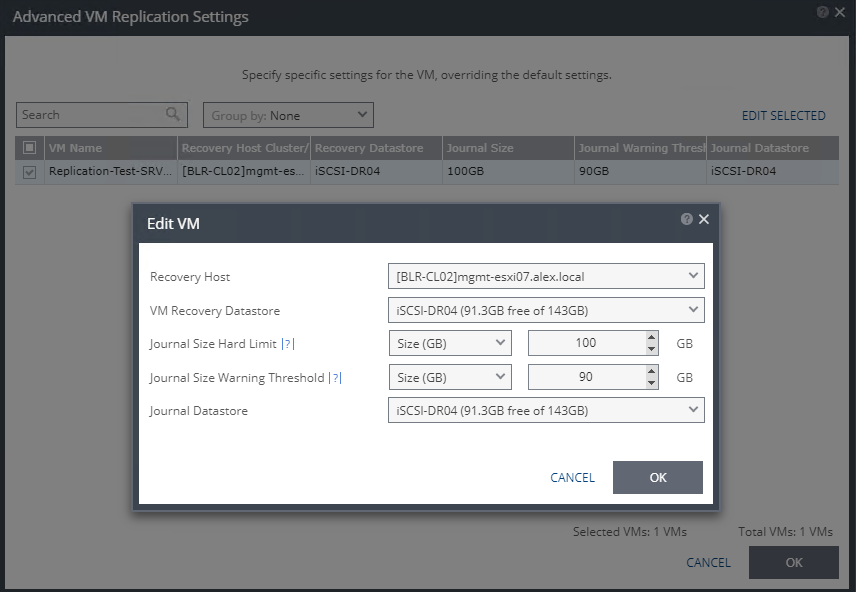
Task: Click the search magnifier icon
Action: [x=173, y=115]
